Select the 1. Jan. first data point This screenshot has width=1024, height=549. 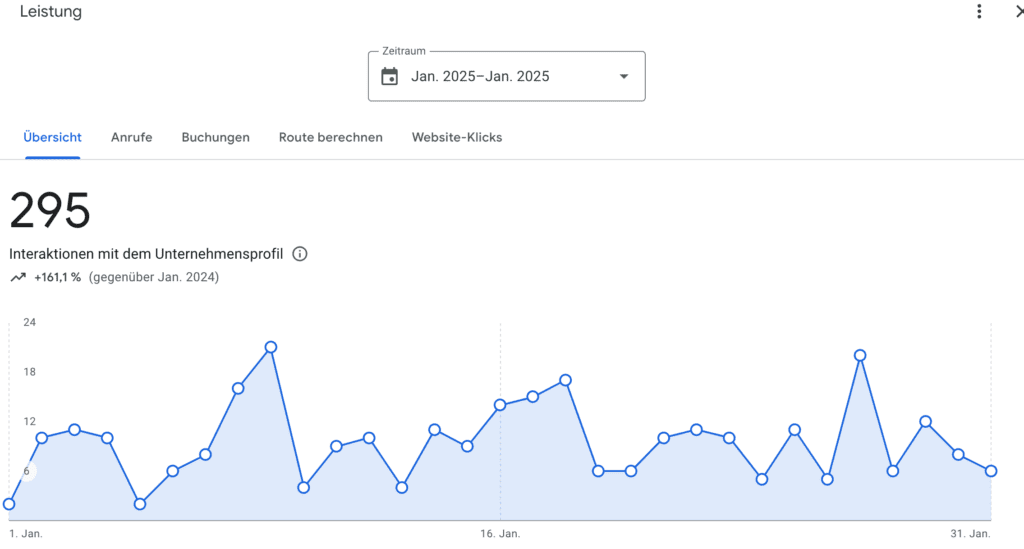coord(9,504)
